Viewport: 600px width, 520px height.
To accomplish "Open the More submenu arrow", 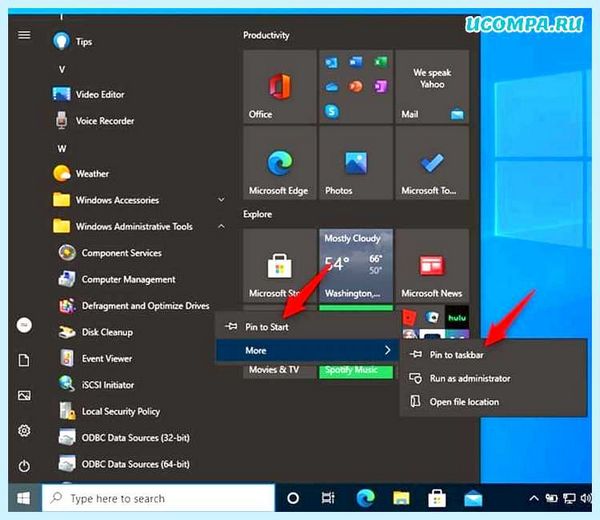I will (387, 350).
